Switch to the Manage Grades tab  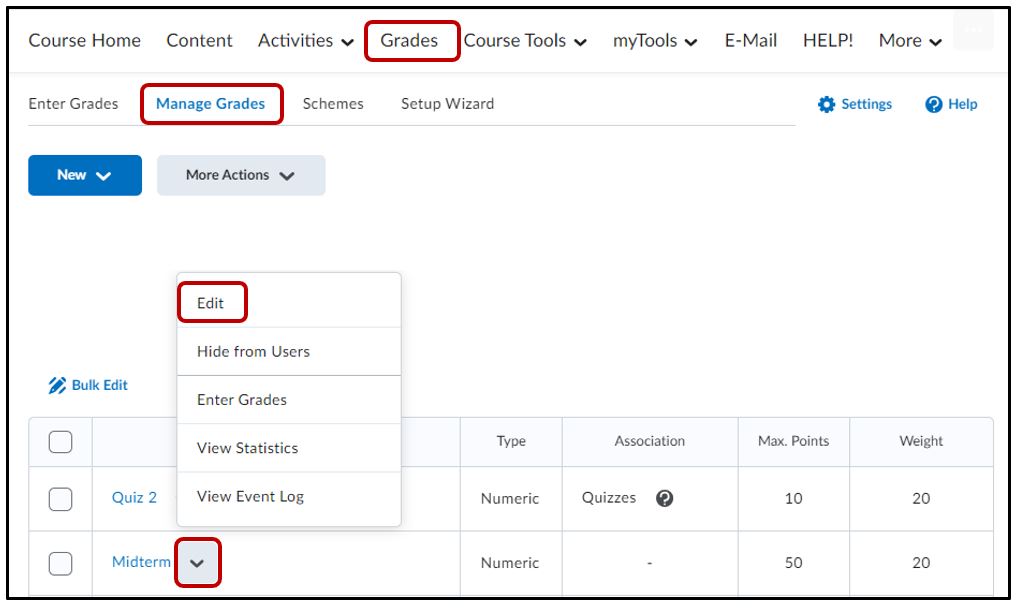point(211,104)
